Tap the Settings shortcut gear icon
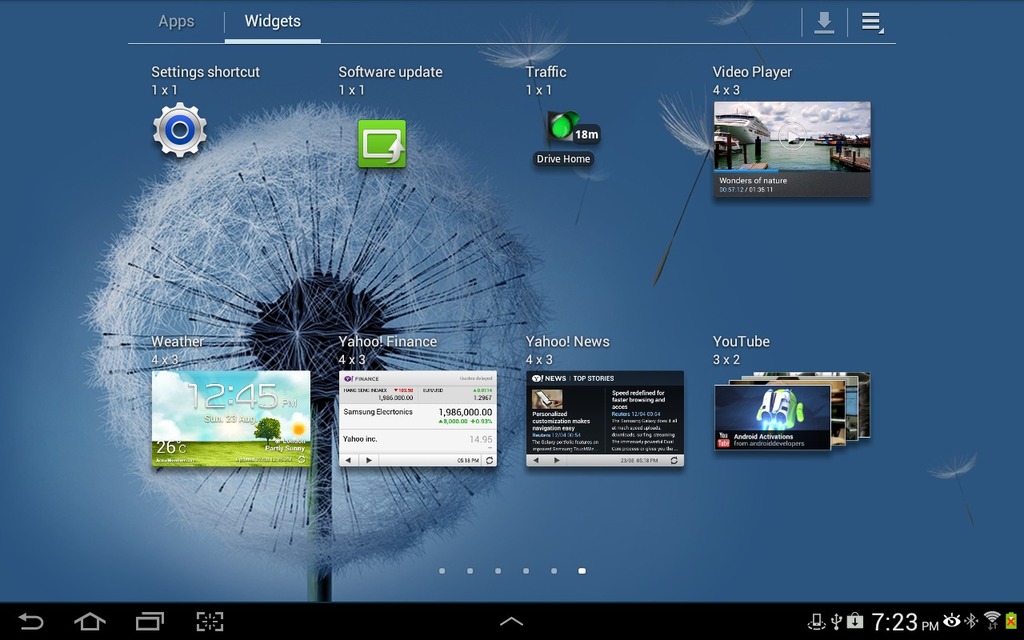This screenshot has width=1024, height=640. tap(180, 130)
